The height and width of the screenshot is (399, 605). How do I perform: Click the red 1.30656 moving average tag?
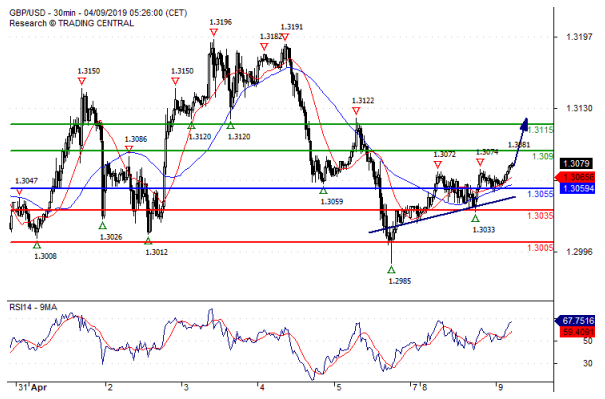[575, 178]
